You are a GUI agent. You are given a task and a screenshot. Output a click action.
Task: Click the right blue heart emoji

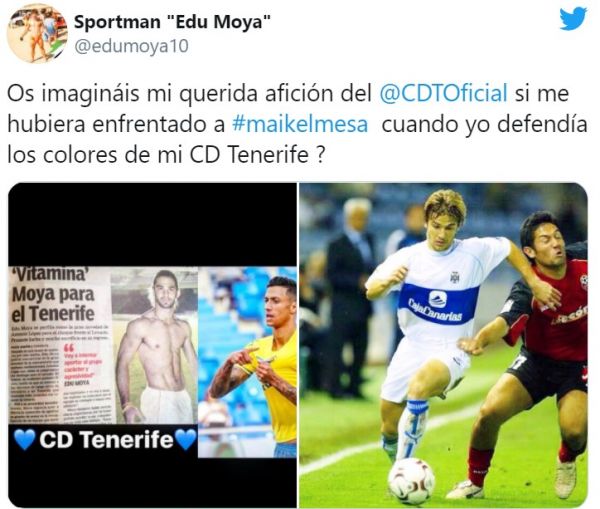pos(185,439)
